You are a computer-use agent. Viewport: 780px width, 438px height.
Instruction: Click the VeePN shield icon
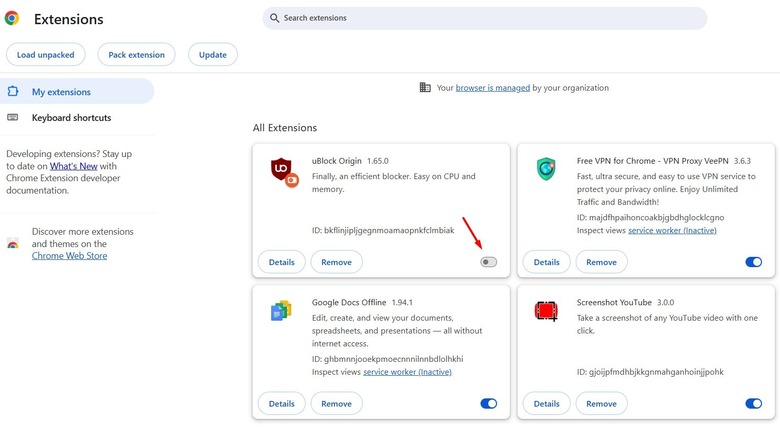coord(546,169)
